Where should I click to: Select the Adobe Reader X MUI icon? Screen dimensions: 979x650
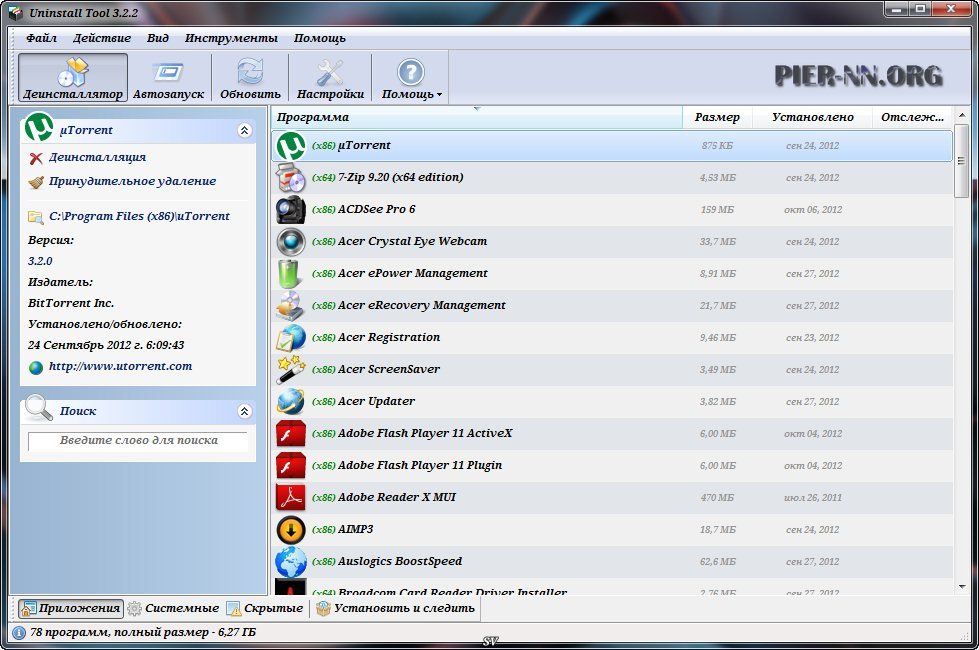291,498
